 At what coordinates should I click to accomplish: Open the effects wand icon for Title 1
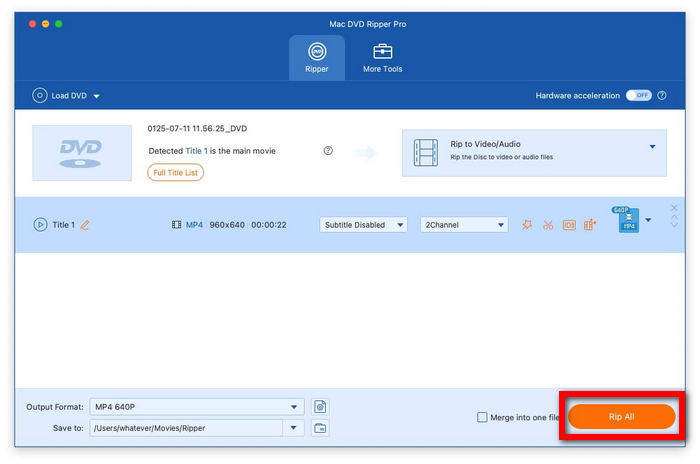(527, 225)
